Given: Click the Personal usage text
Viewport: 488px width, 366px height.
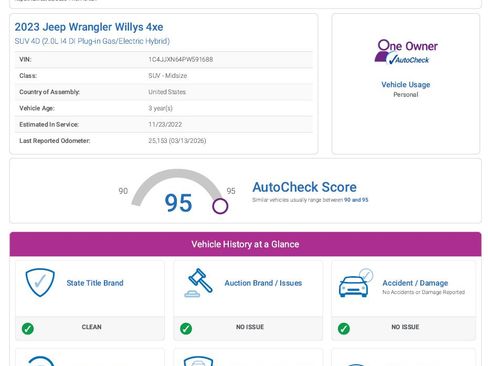Looking at the screenshot, I should 406,95.
